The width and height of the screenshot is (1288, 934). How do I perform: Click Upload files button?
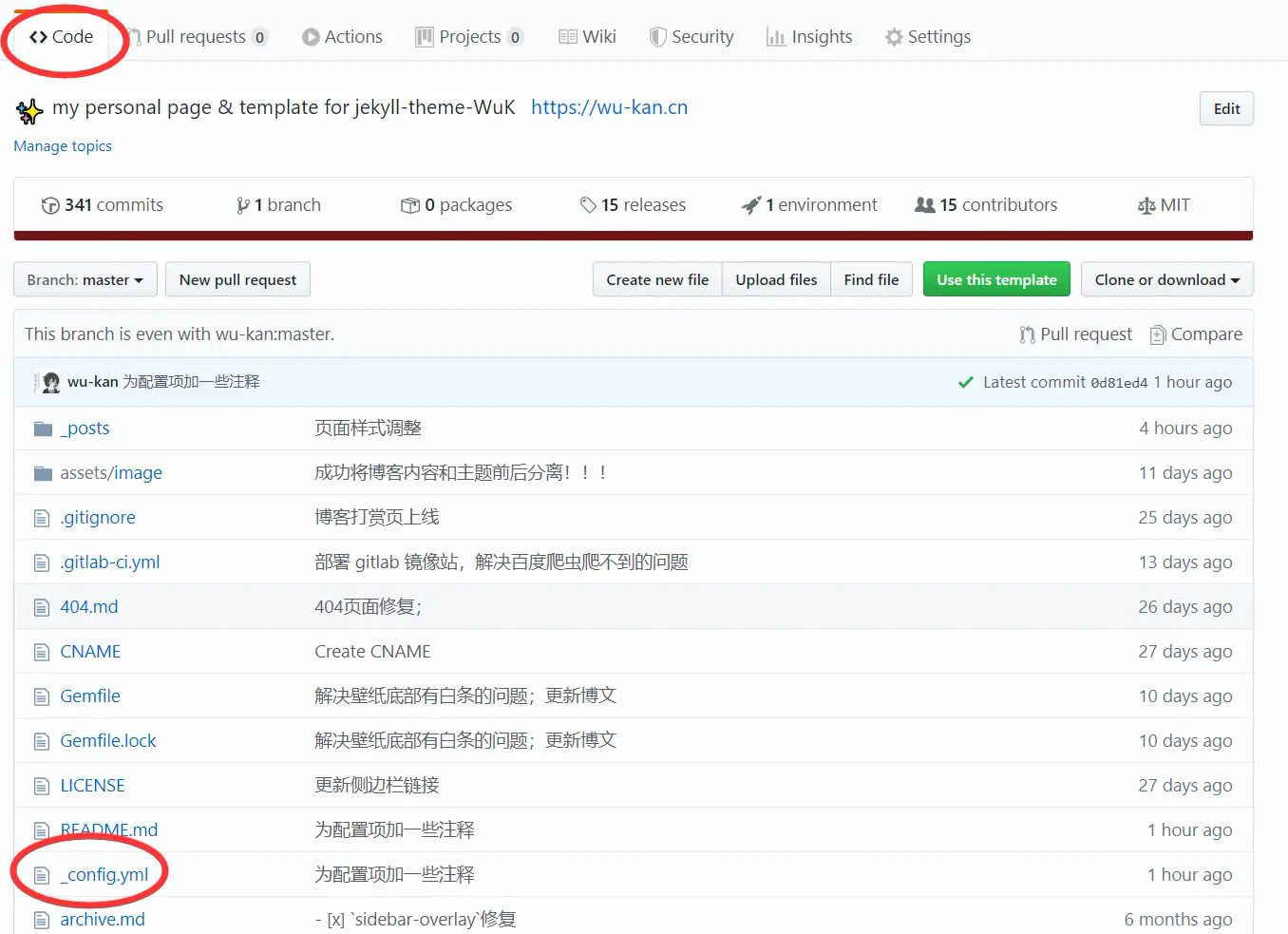coord(776,279)
